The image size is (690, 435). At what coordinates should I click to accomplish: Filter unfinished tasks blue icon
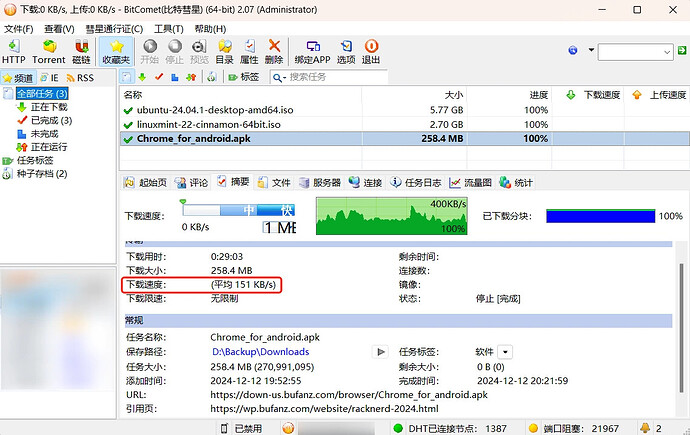tap(175, 77)
